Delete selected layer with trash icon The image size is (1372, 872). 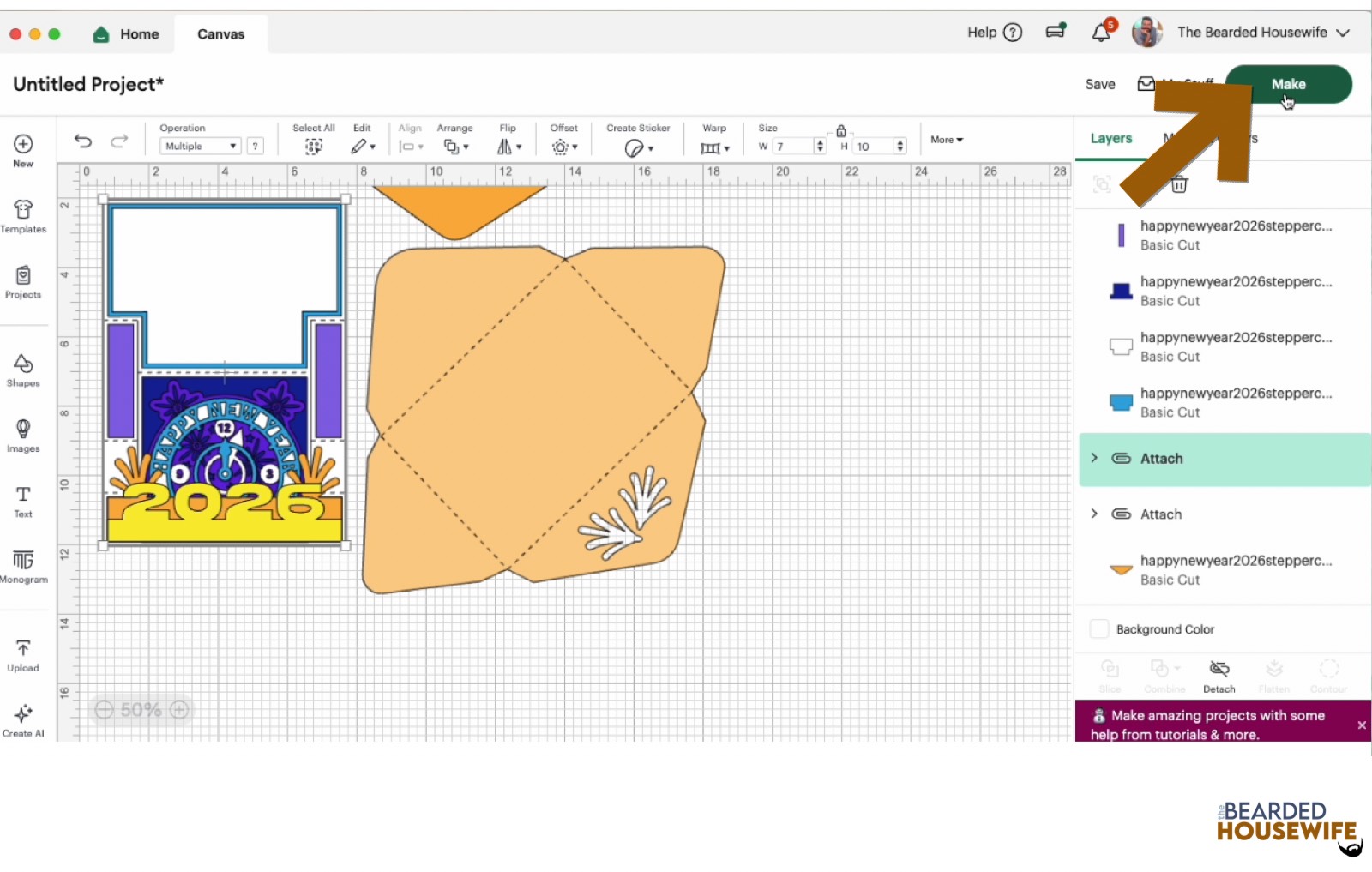coord(1179,184)
